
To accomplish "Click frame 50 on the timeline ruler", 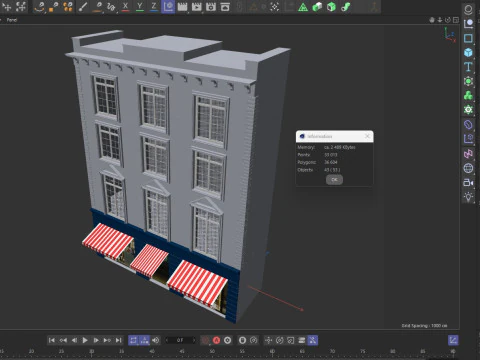I will tap(212, 351).
